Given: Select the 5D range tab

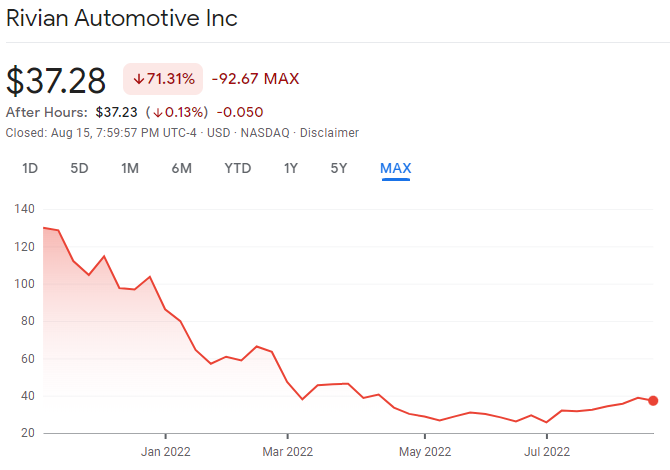Looking at the screenshot, I should coord(79,168).
